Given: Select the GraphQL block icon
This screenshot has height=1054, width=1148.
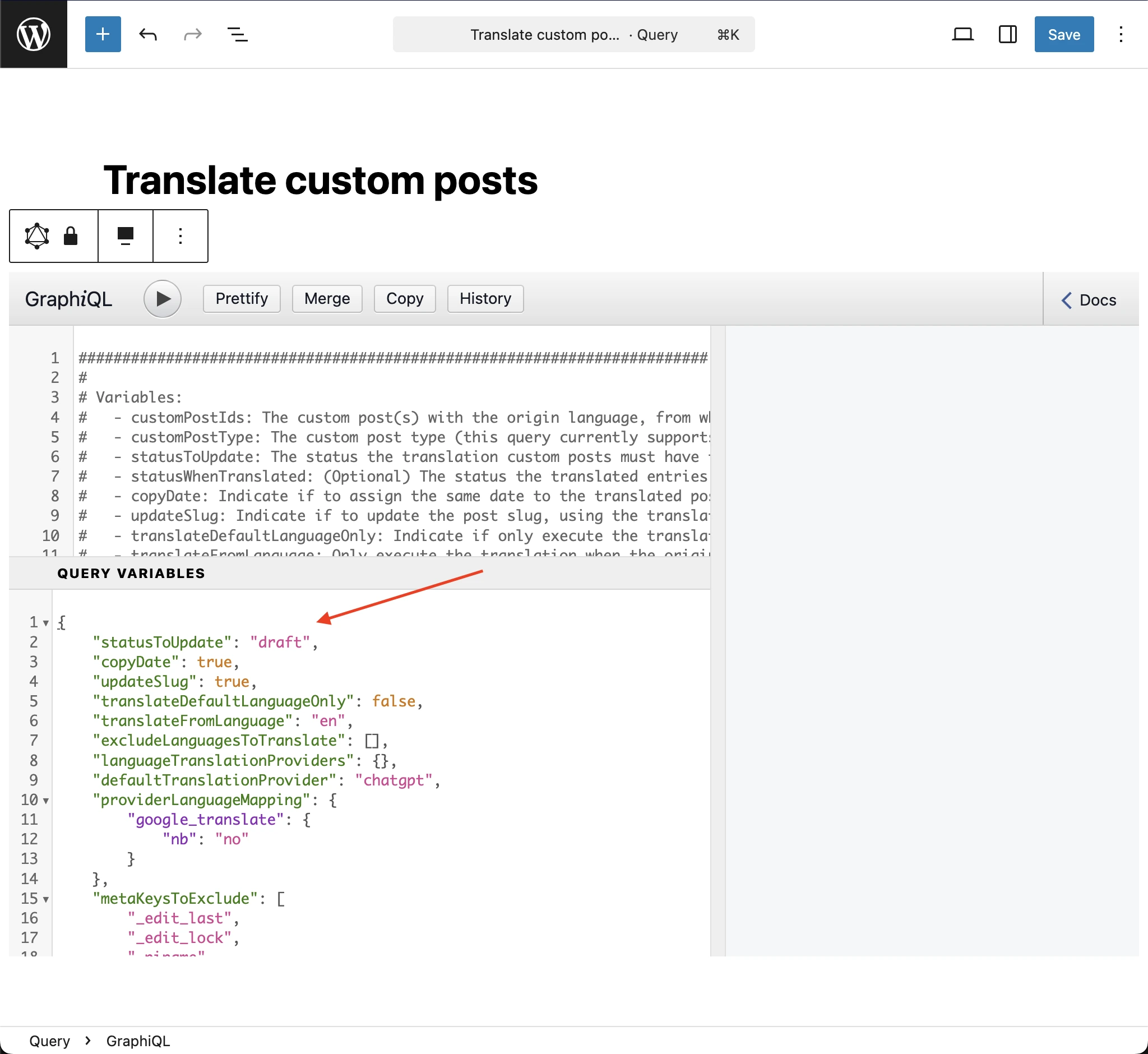Looking at the screenshot, I should coord(36,235).
